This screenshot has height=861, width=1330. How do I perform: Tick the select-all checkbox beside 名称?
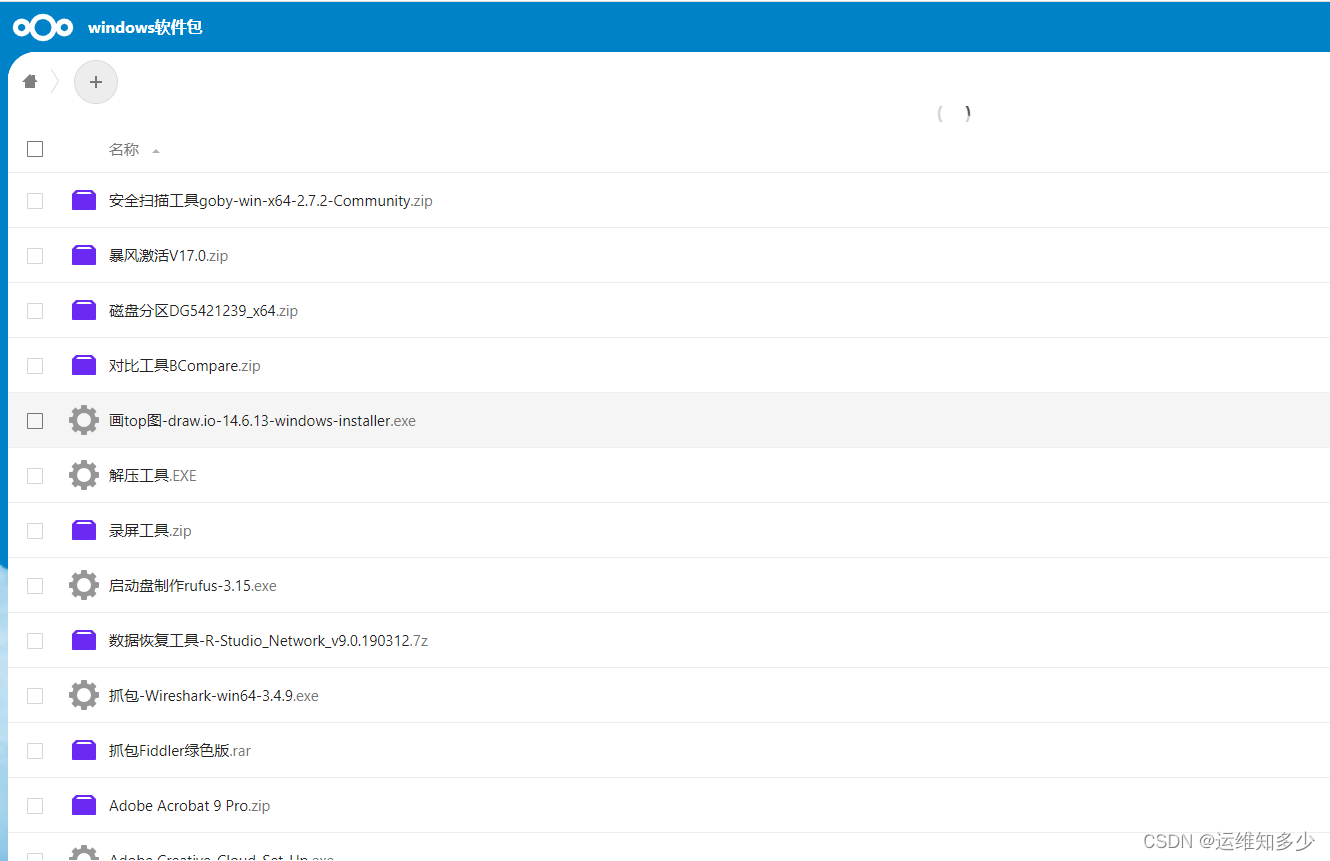click(x=35, y=149)
